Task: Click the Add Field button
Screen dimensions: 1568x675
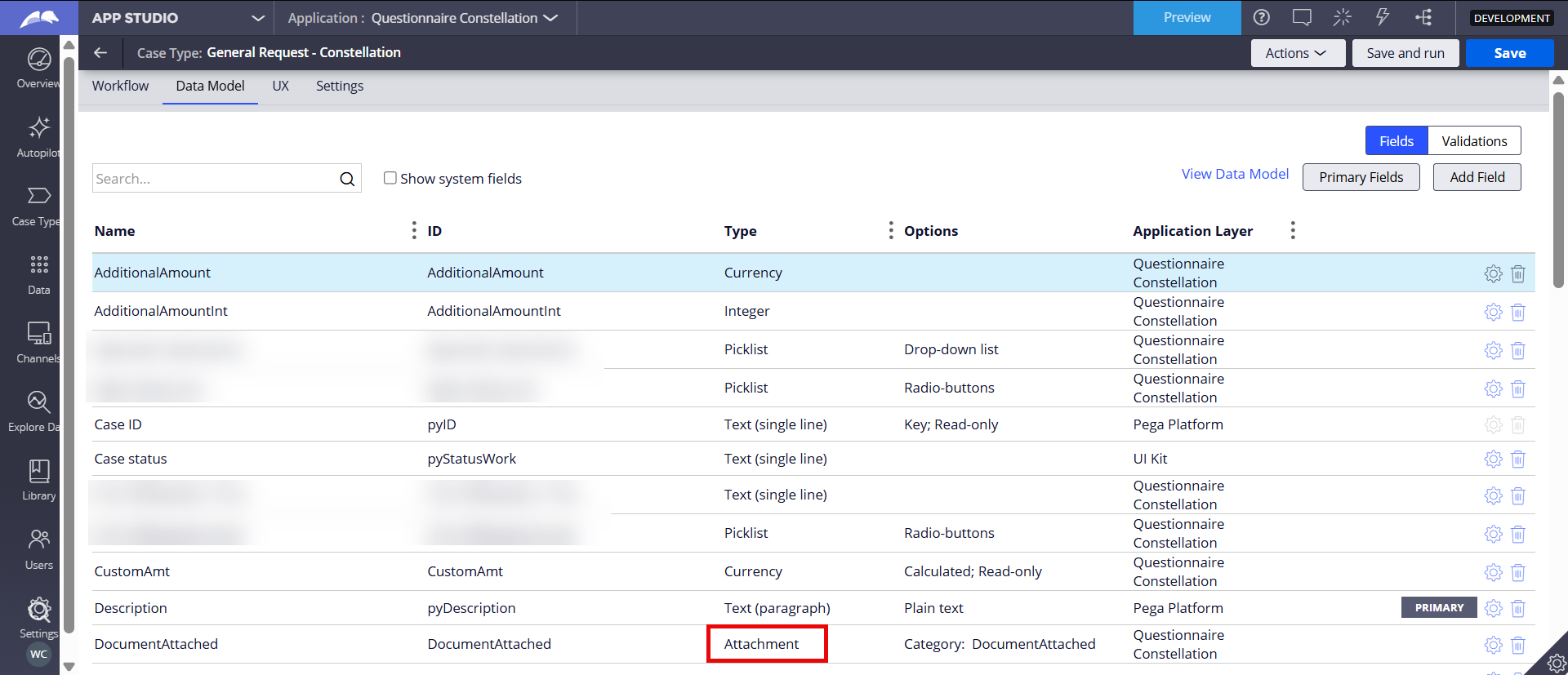Action: click(1477, 177)
